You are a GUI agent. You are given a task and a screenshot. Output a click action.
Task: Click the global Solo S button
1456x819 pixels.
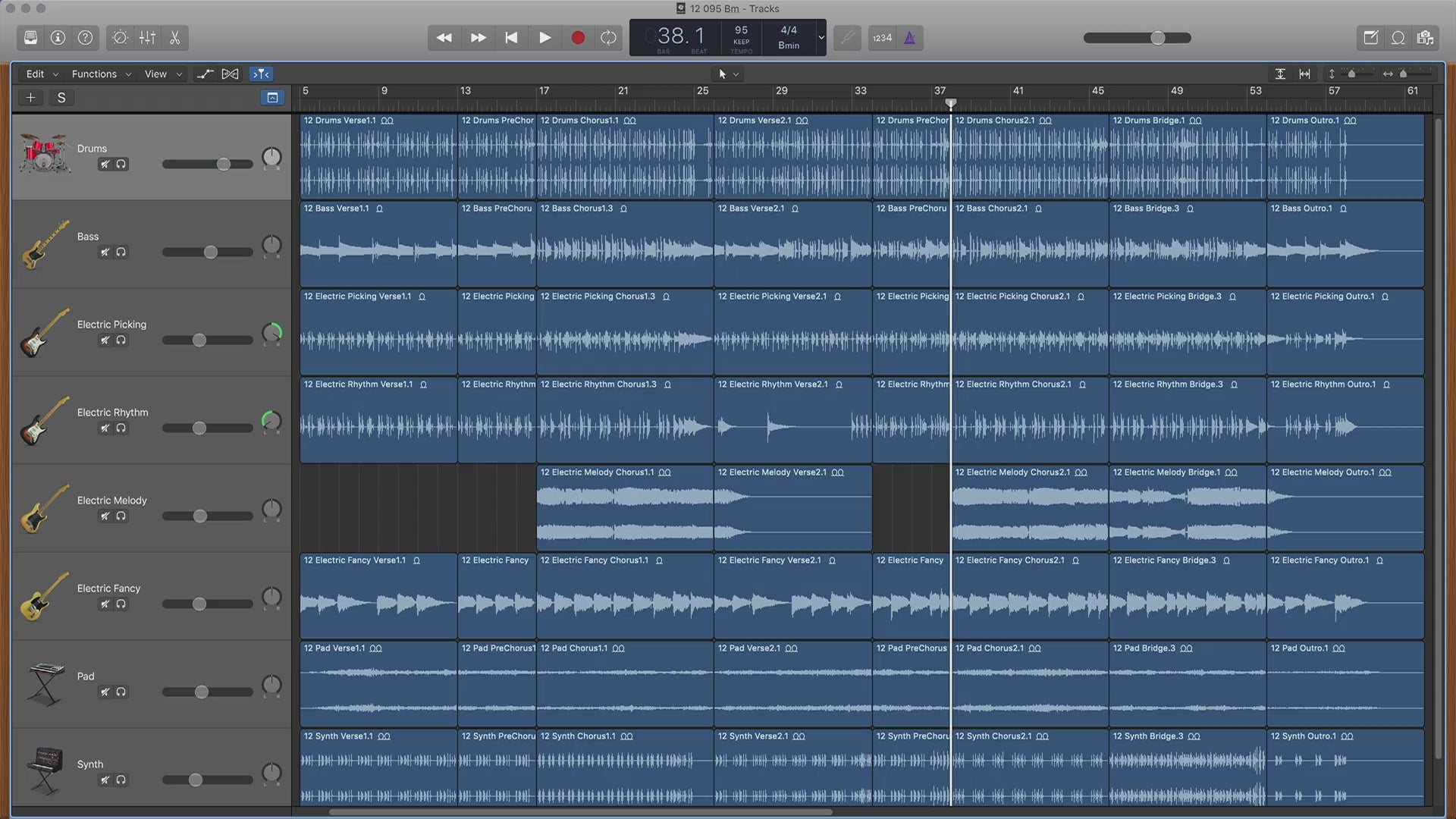click(x=61, y=98)
